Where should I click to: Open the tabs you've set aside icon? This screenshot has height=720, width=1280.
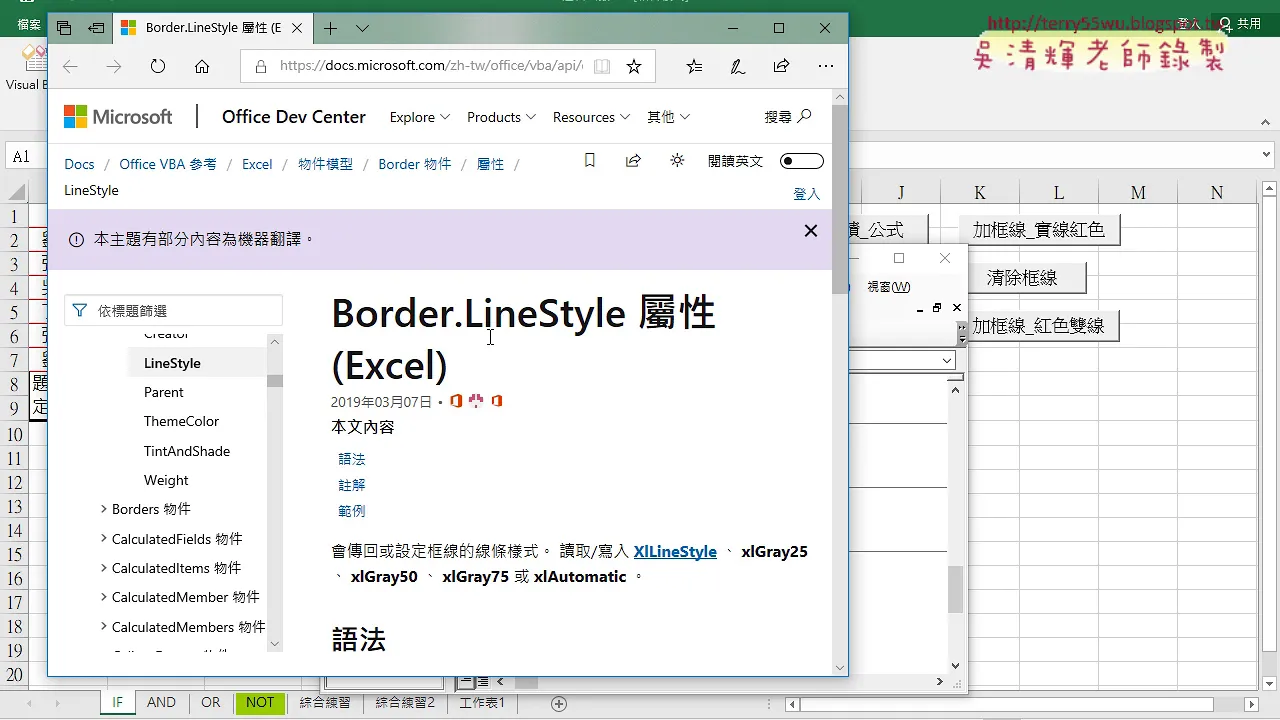(64, 28)
